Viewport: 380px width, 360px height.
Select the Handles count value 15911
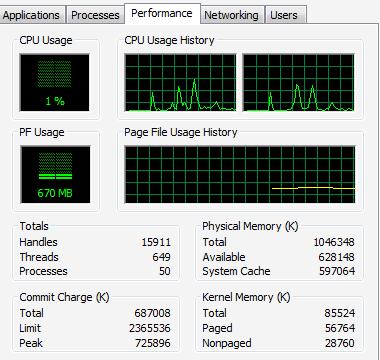click(156, 242)
